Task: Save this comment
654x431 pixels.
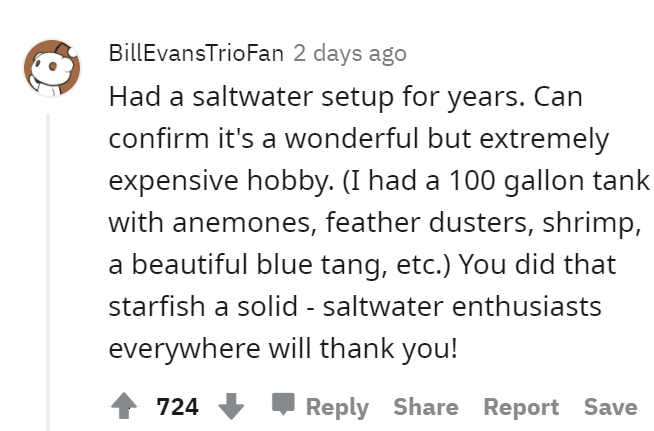Action: [610, 407]
